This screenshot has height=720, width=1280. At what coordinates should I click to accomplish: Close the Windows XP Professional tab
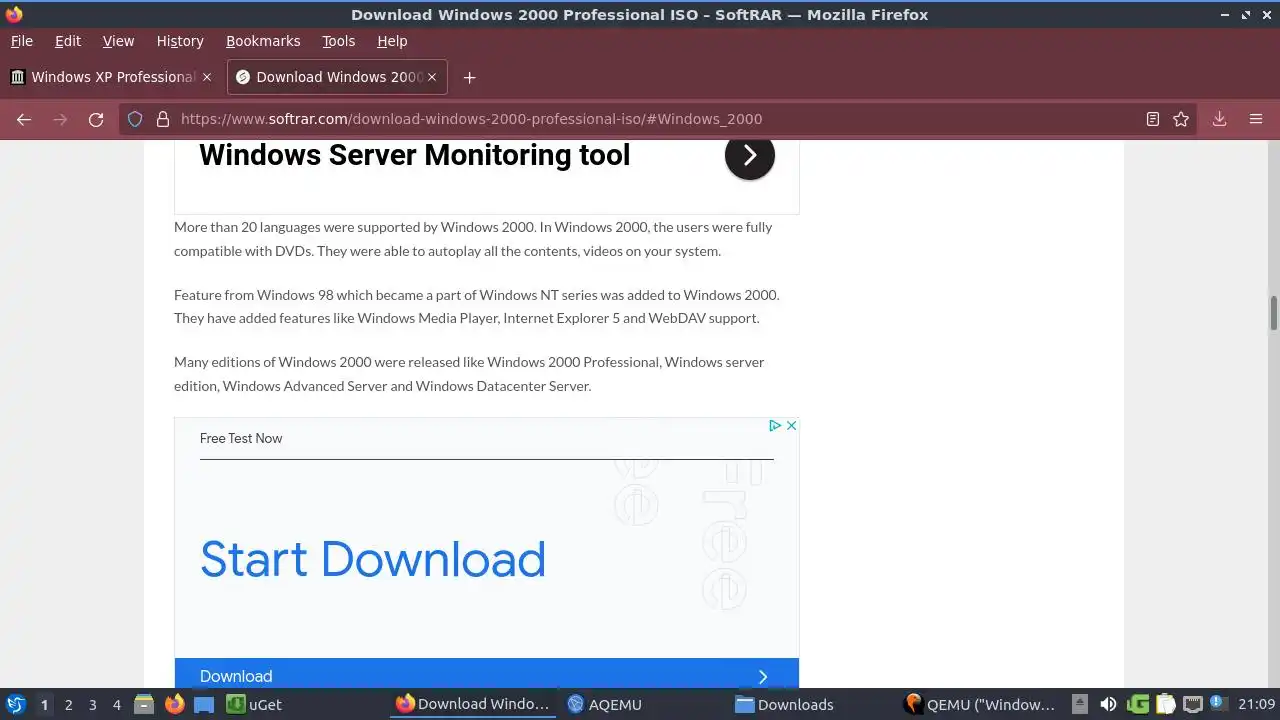click(x=207, y=77)
